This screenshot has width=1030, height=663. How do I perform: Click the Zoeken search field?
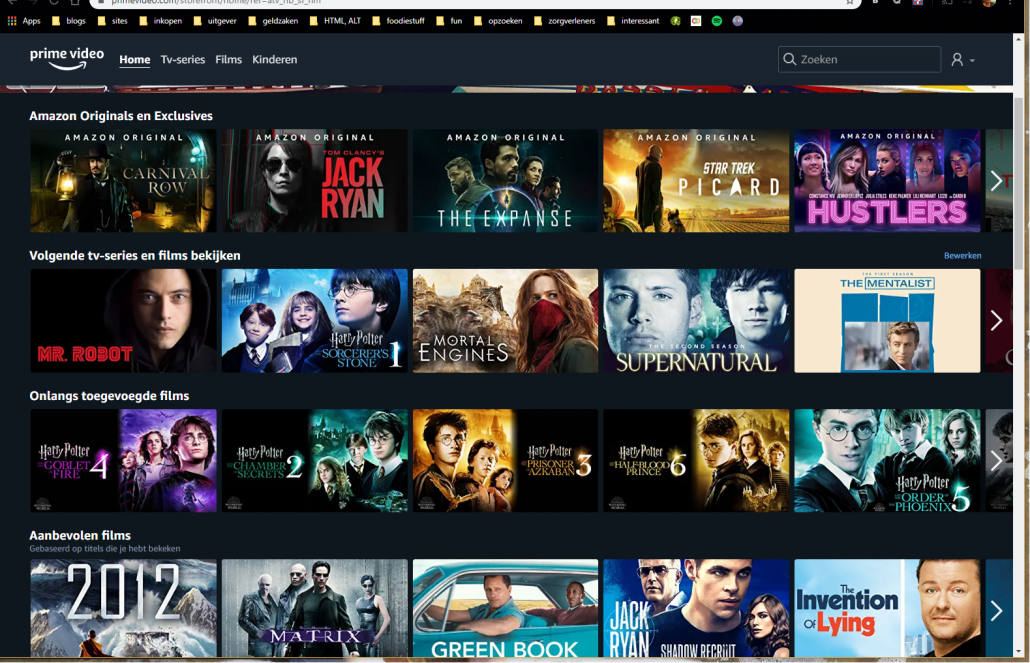point(859,60)
